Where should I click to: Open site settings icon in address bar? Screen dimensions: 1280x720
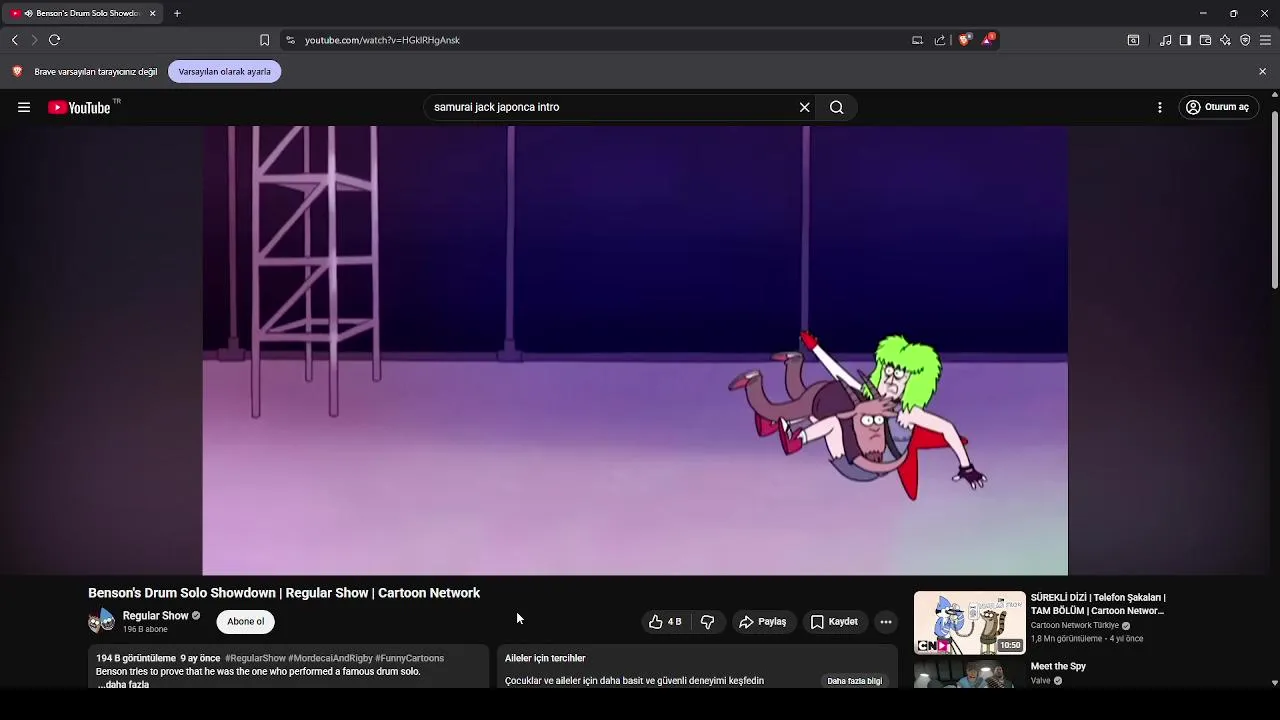(290, 40)
